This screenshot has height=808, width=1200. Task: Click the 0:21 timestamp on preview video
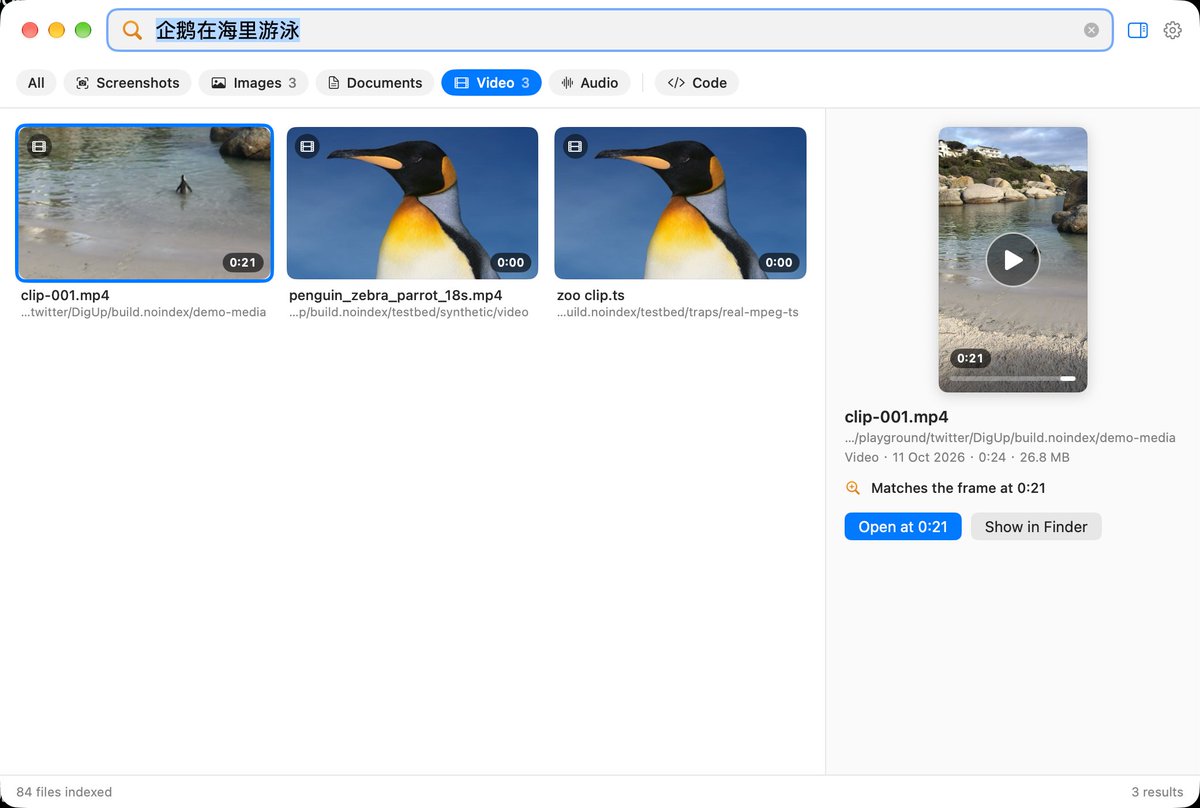pyautogui.click(x=970, y=358)
